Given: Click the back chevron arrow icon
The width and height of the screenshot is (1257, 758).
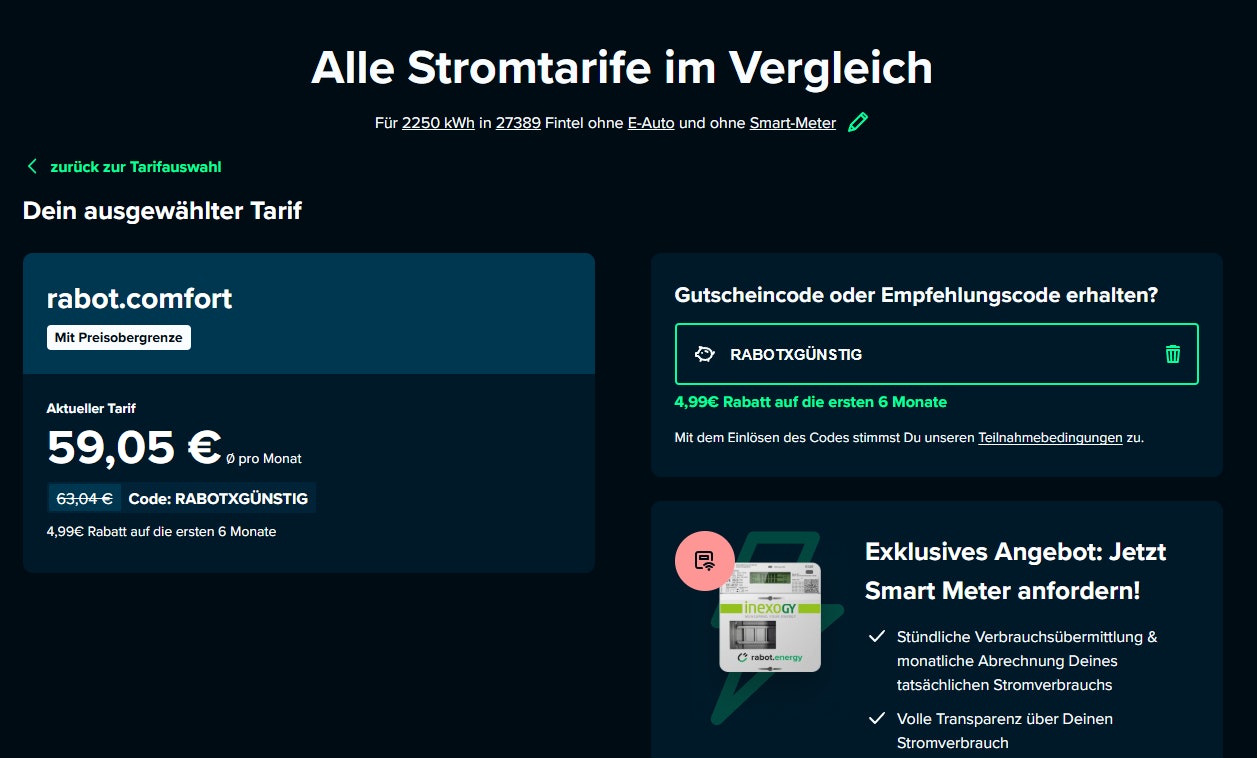Looking at the screenshot, I should pos(32,167).
